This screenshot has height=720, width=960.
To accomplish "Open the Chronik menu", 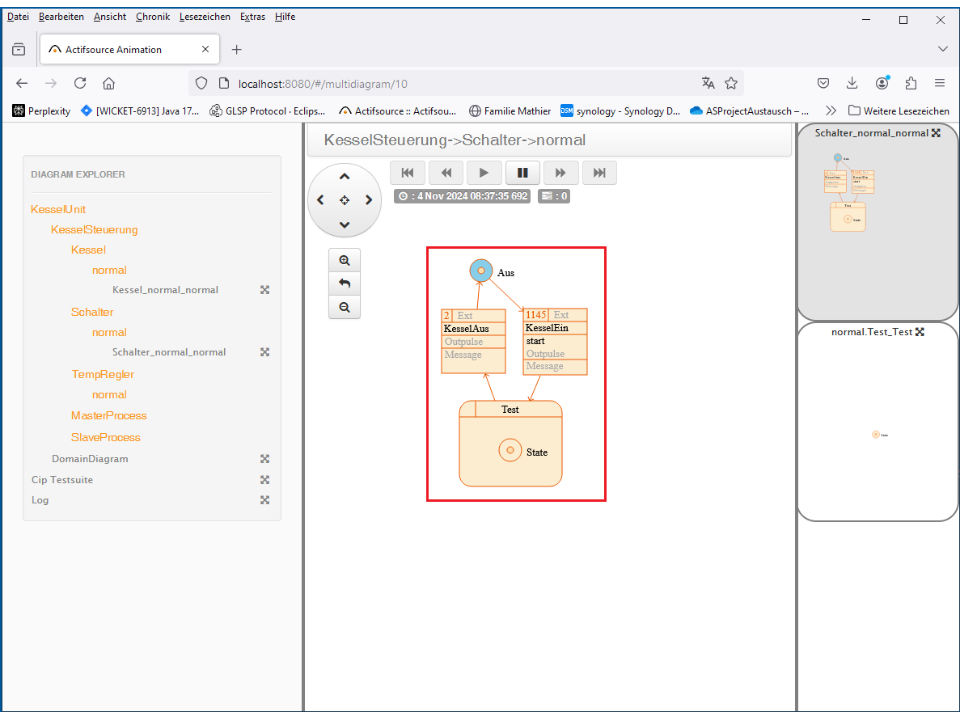I will [x=153, y=17].
